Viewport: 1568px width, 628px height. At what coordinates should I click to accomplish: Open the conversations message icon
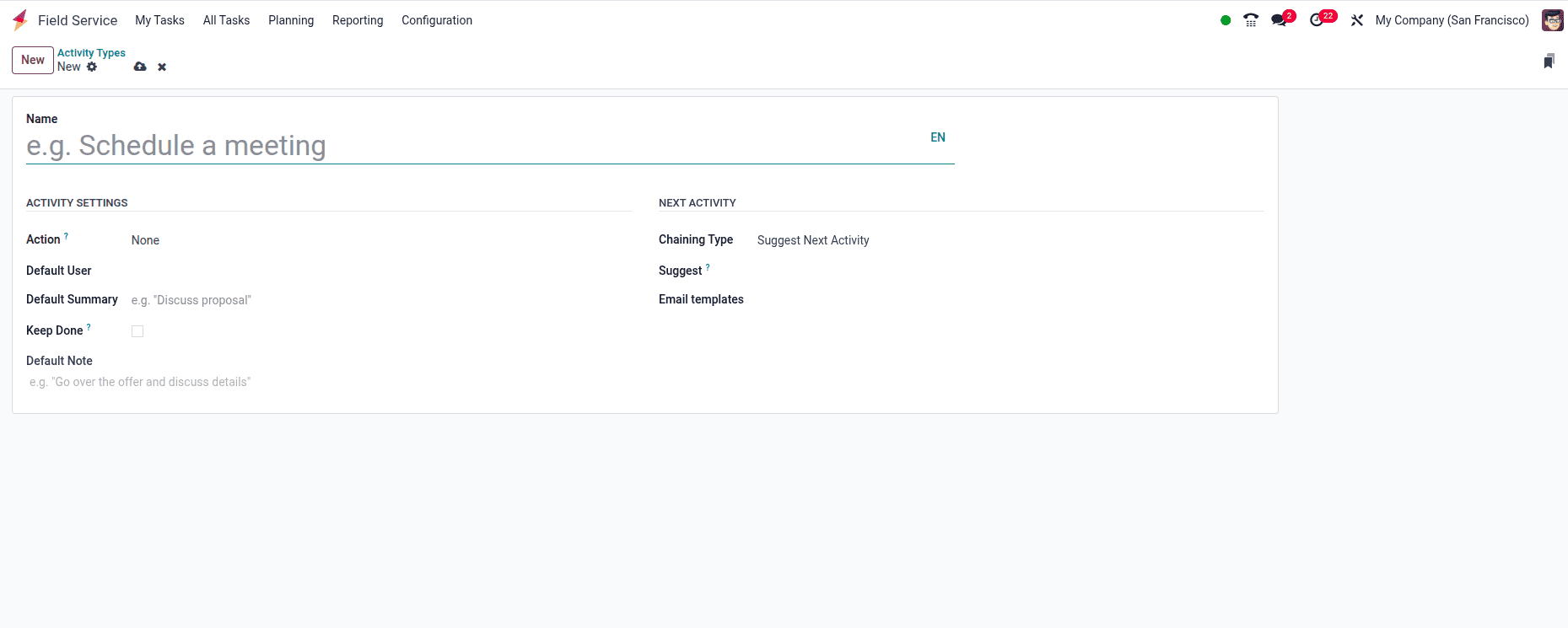(1280, 20)
